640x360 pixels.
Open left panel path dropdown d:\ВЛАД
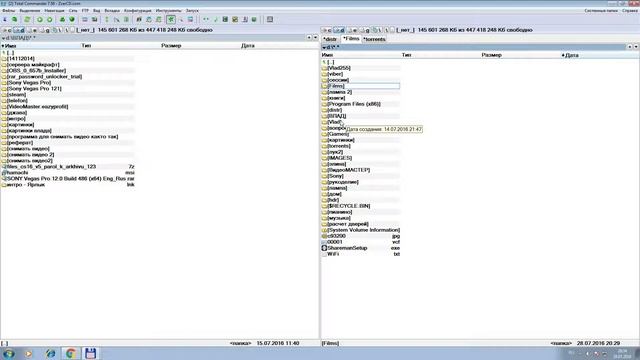point(19,38)
